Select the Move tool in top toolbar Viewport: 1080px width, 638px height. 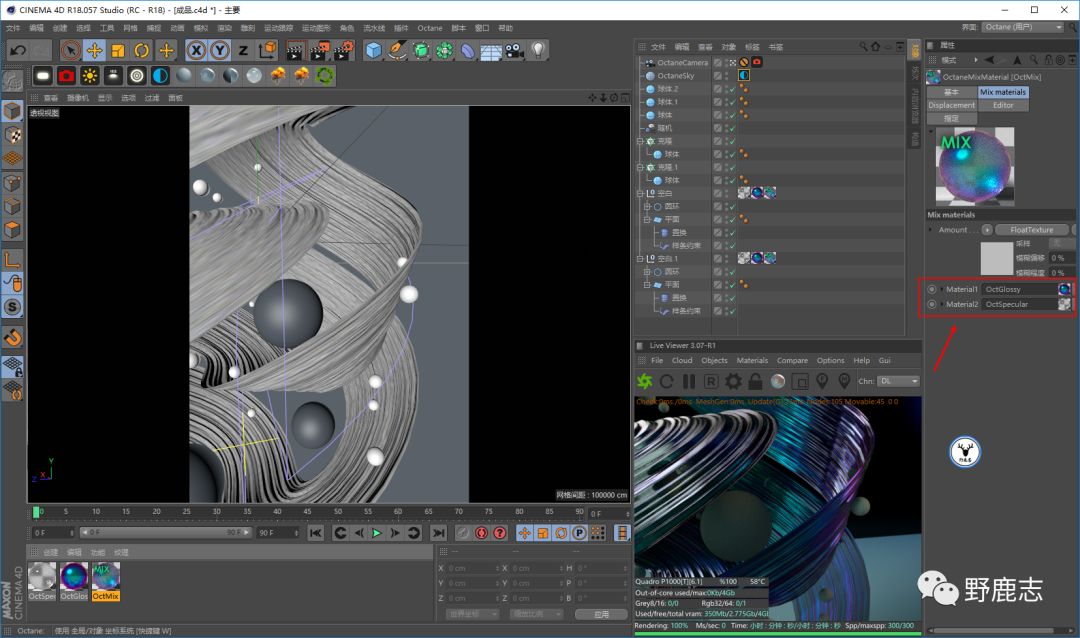[94, 50]
